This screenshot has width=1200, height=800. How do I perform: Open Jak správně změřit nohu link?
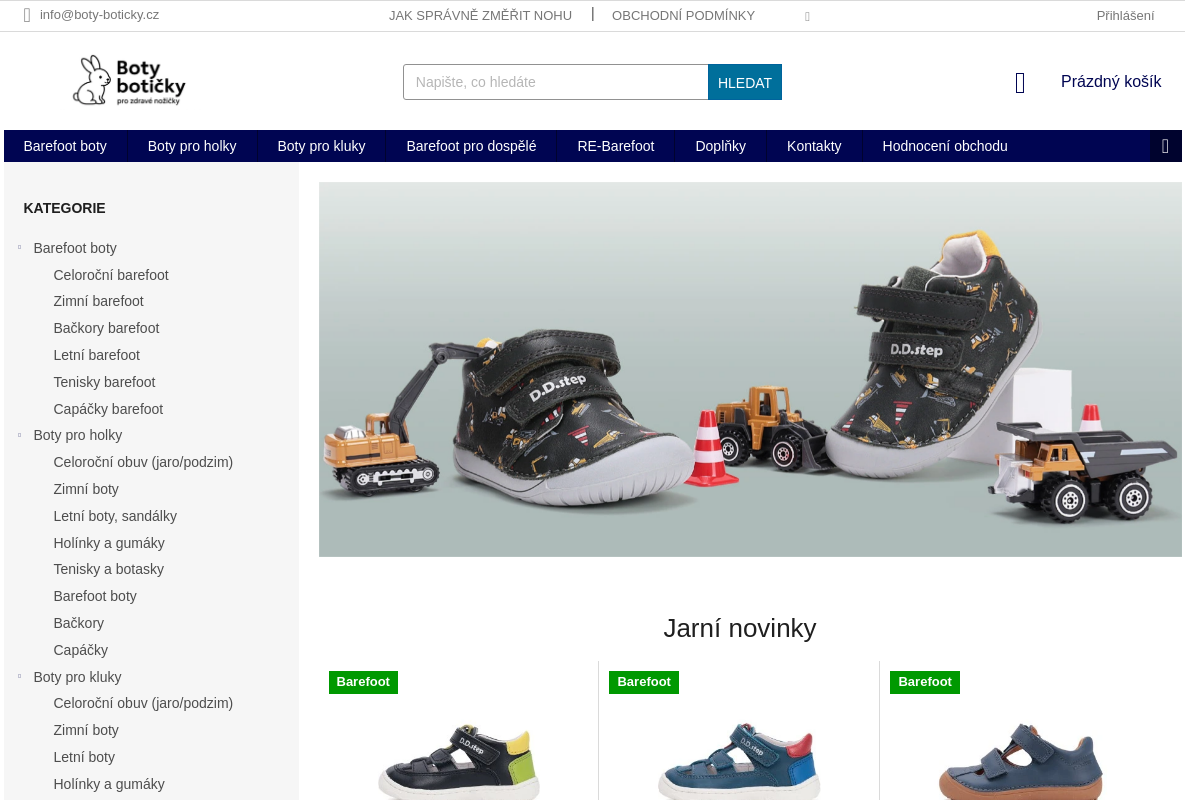(x=480, y=15)
